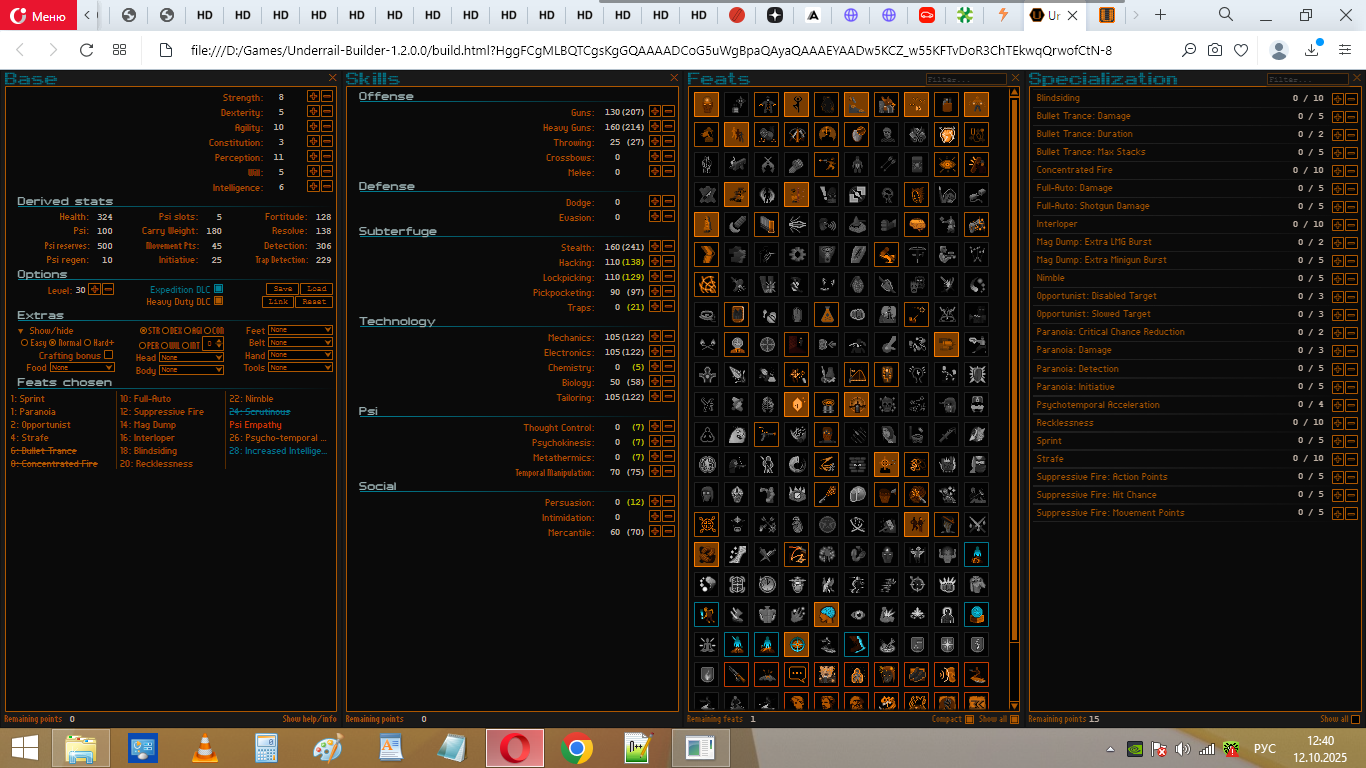Open VLC media player from the taskbar

[x=204, y=748]
